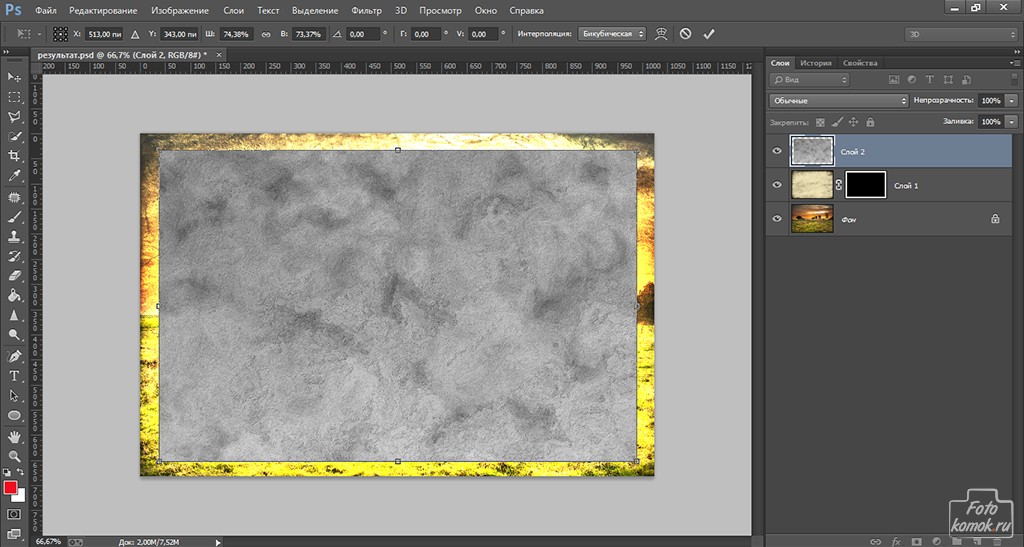Open the Бикубическая interpolation dropdown

(612, 34)
